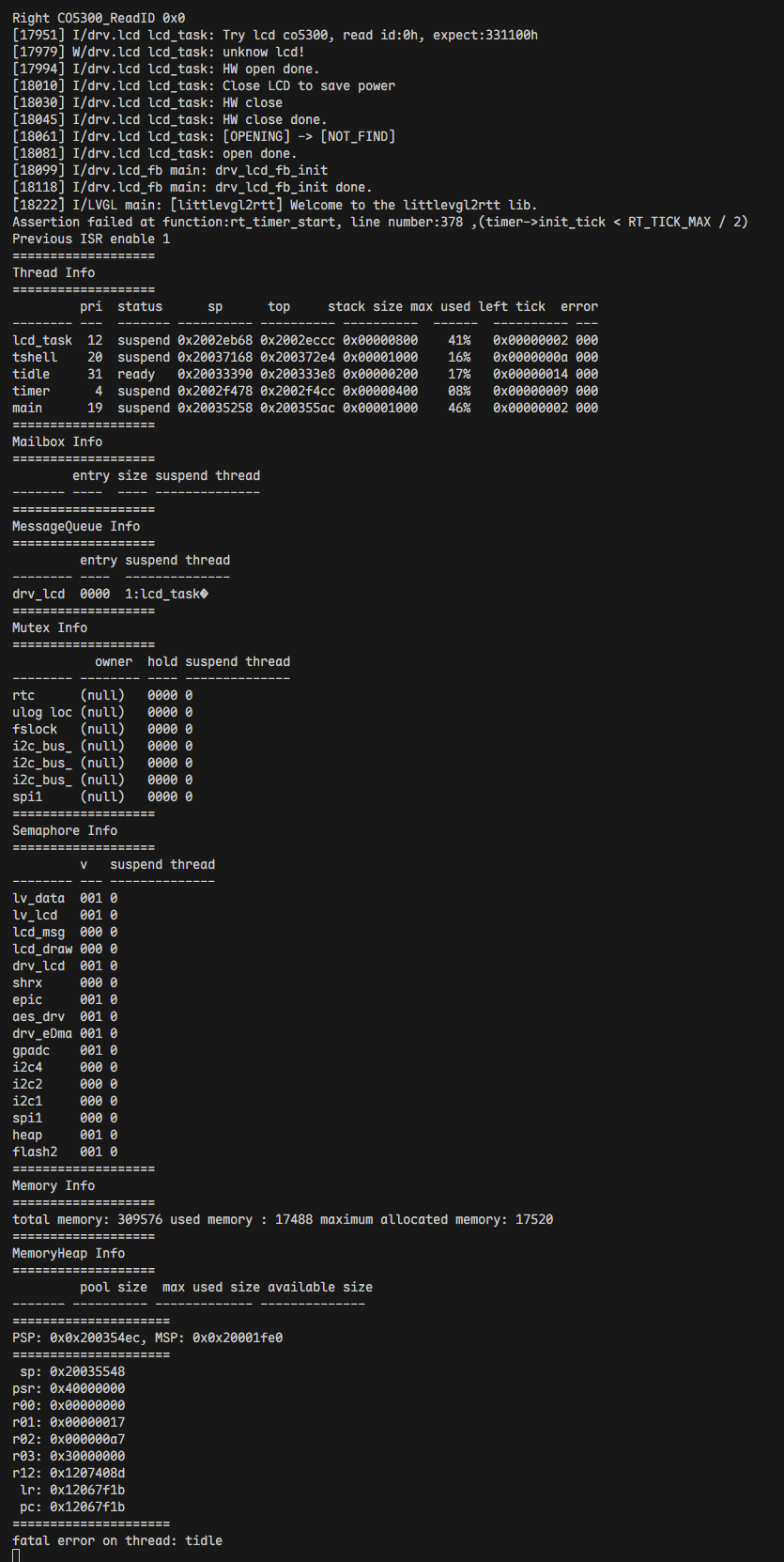
Task: Click the 'Memory Info' section heading
Action: pyautogui.click(x=54, y=1185)
